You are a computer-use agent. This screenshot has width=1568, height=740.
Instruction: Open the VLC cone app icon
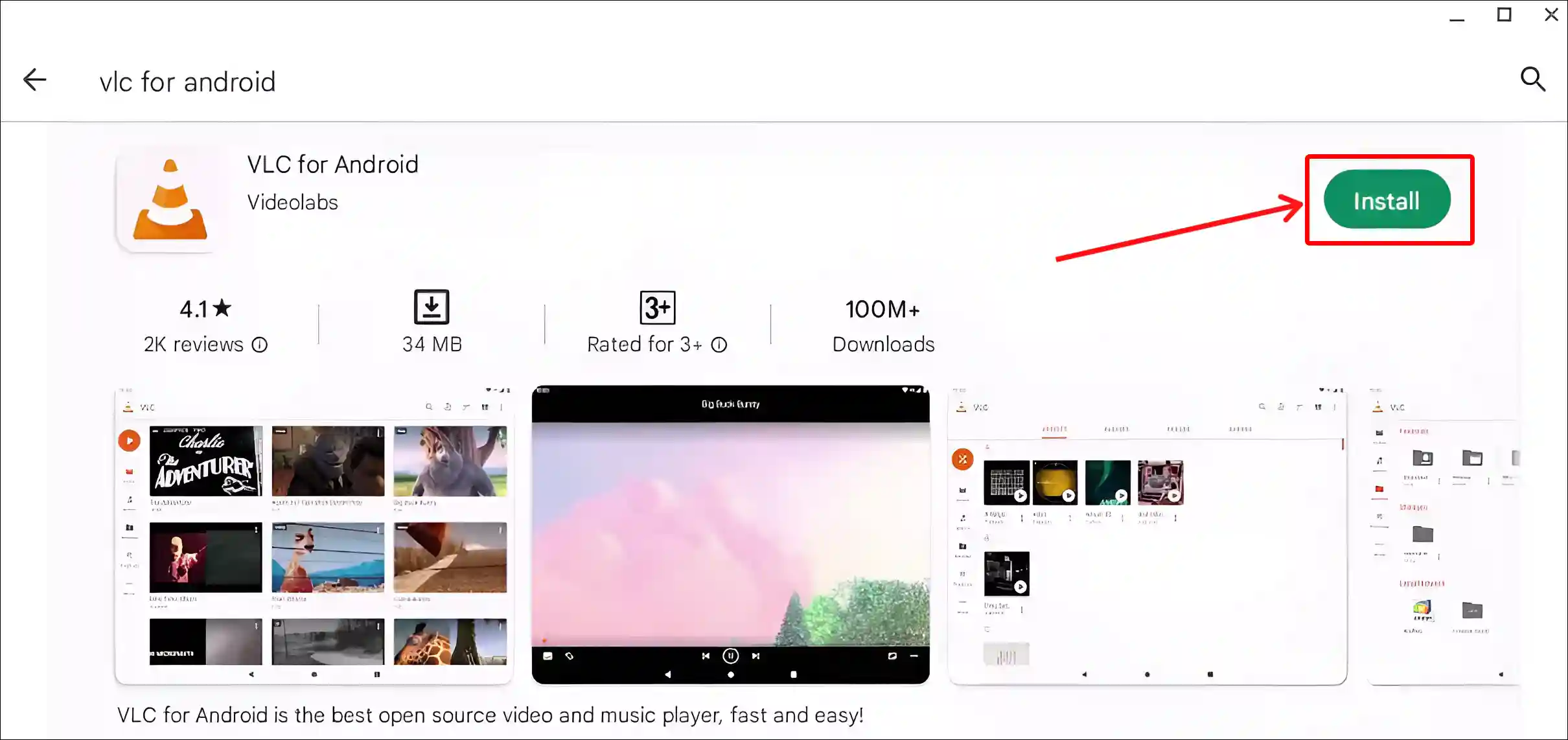pos(170,200)
